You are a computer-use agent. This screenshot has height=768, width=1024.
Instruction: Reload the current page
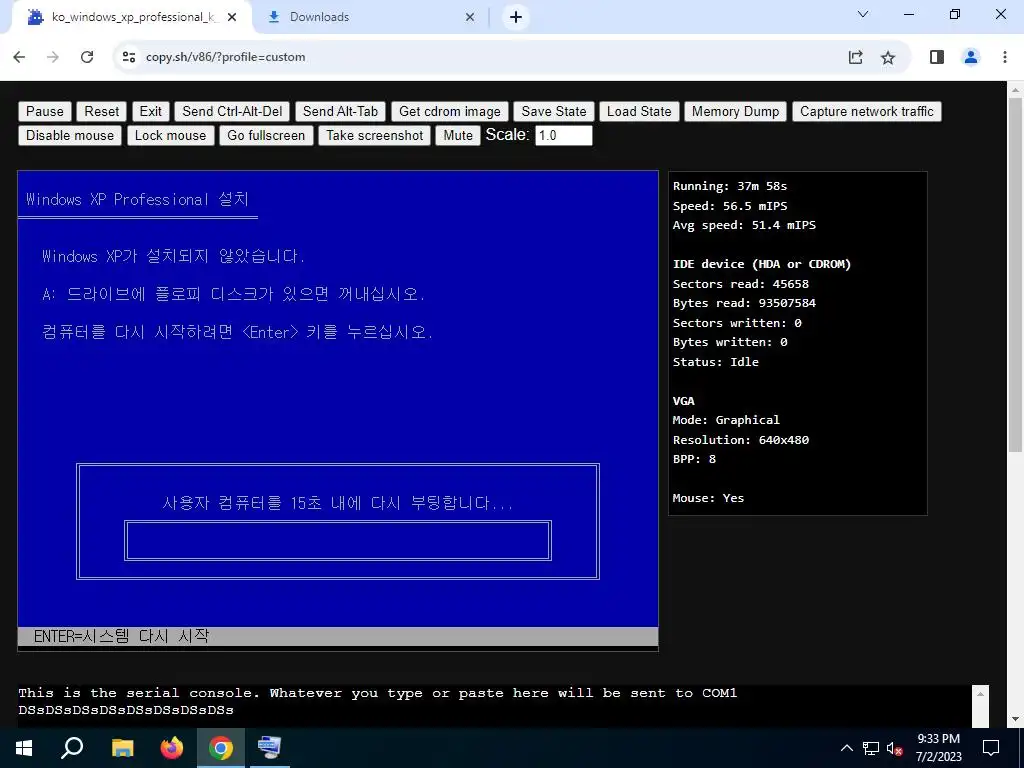(87, 57)
